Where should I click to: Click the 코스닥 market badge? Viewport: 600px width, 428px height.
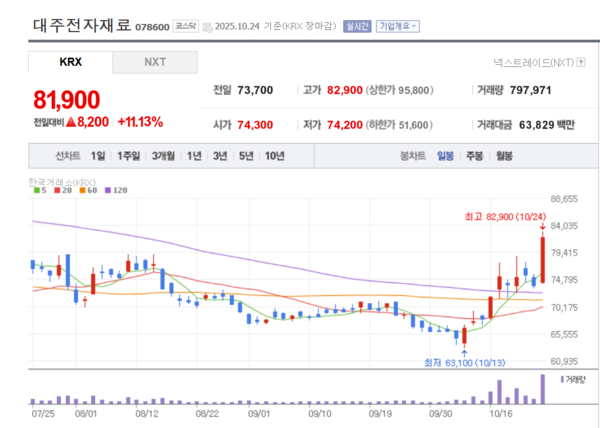click(x=185, y=27)
